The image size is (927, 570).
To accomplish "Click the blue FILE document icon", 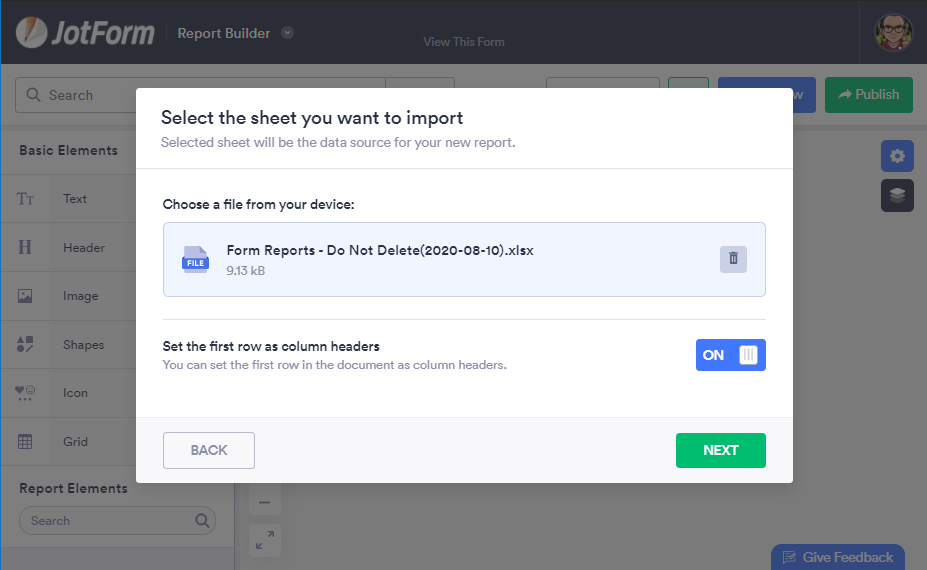I will click(x=195, y=260).
